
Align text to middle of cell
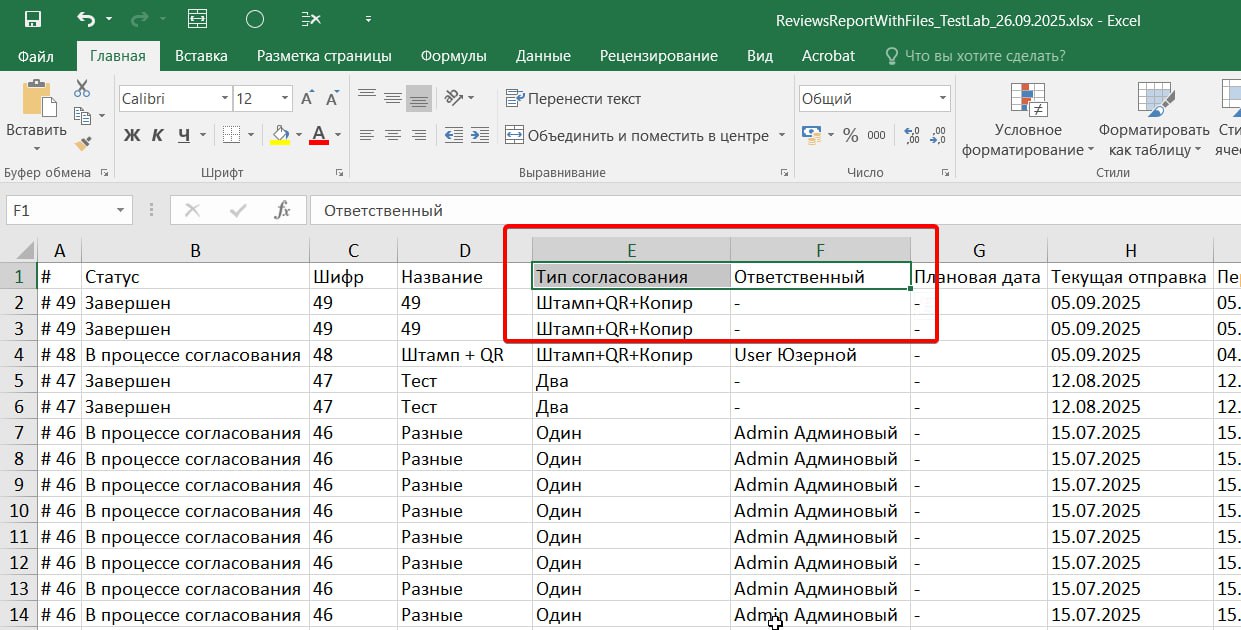coord(393,98)
